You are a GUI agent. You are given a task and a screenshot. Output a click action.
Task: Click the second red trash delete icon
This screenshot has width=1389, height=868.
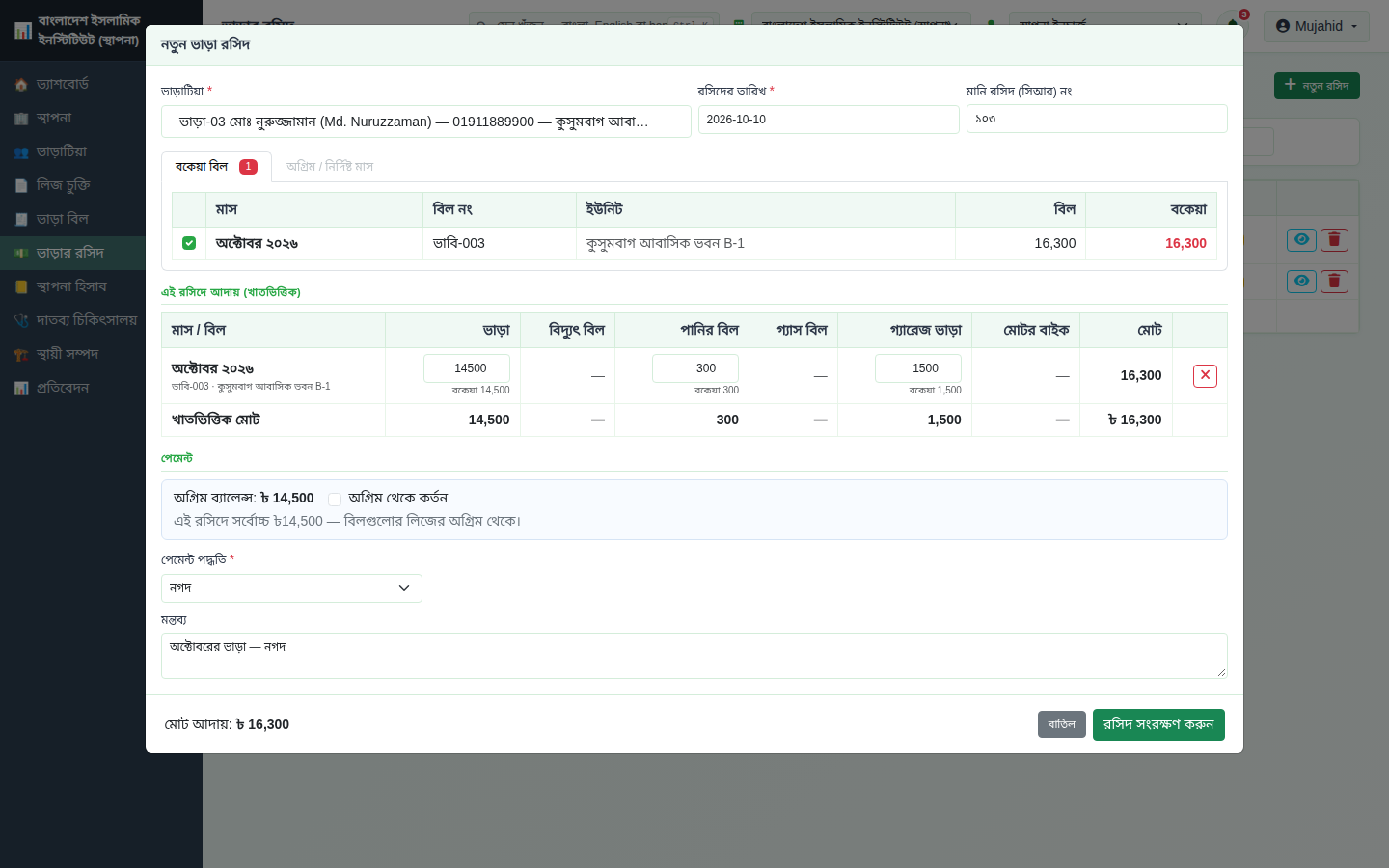click(1334, 281)
